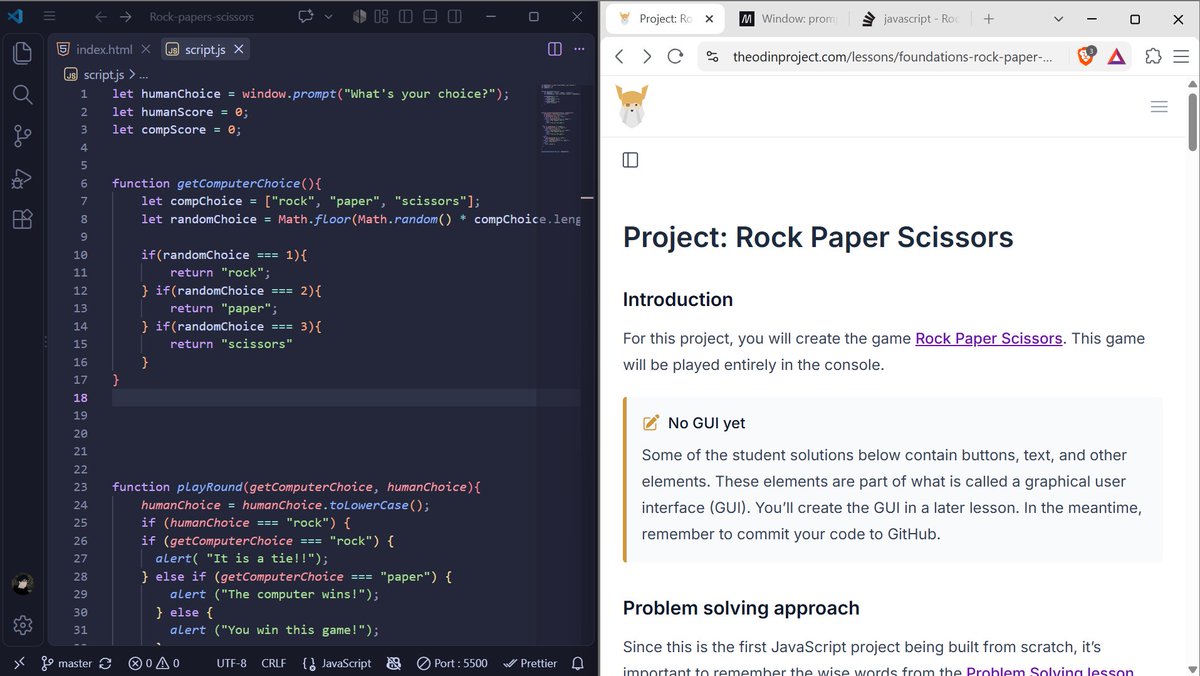Viewport: 1200px width, 676px height.
Task: Click the VS Code code minimap
Action: click(558, 118)
